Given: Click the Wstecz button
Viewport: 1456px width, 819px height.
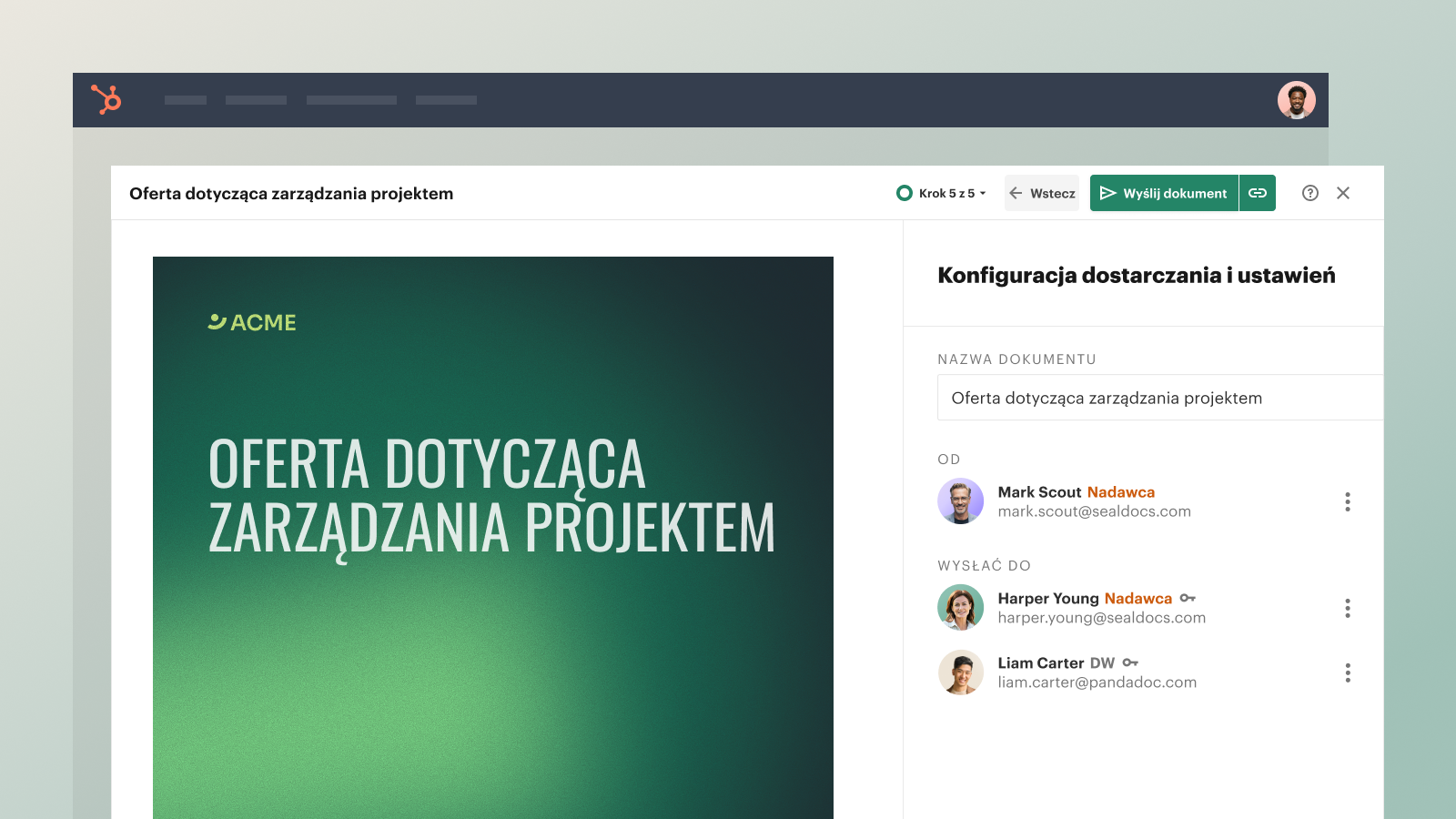Looking at the screenshot, I should 1041,193.
